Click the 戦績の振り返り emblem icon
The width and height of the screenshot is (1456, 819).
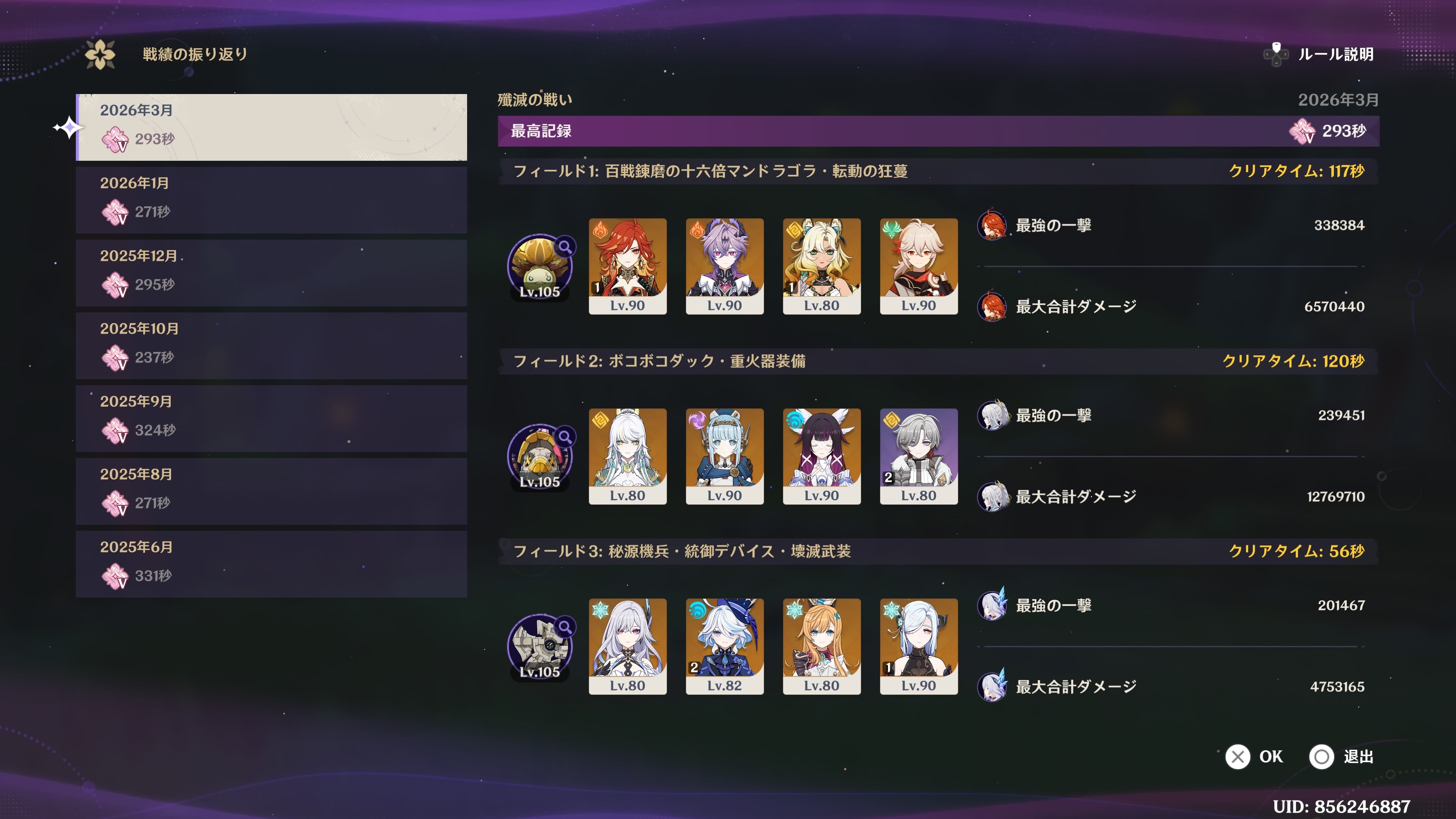tap(100, 54)
